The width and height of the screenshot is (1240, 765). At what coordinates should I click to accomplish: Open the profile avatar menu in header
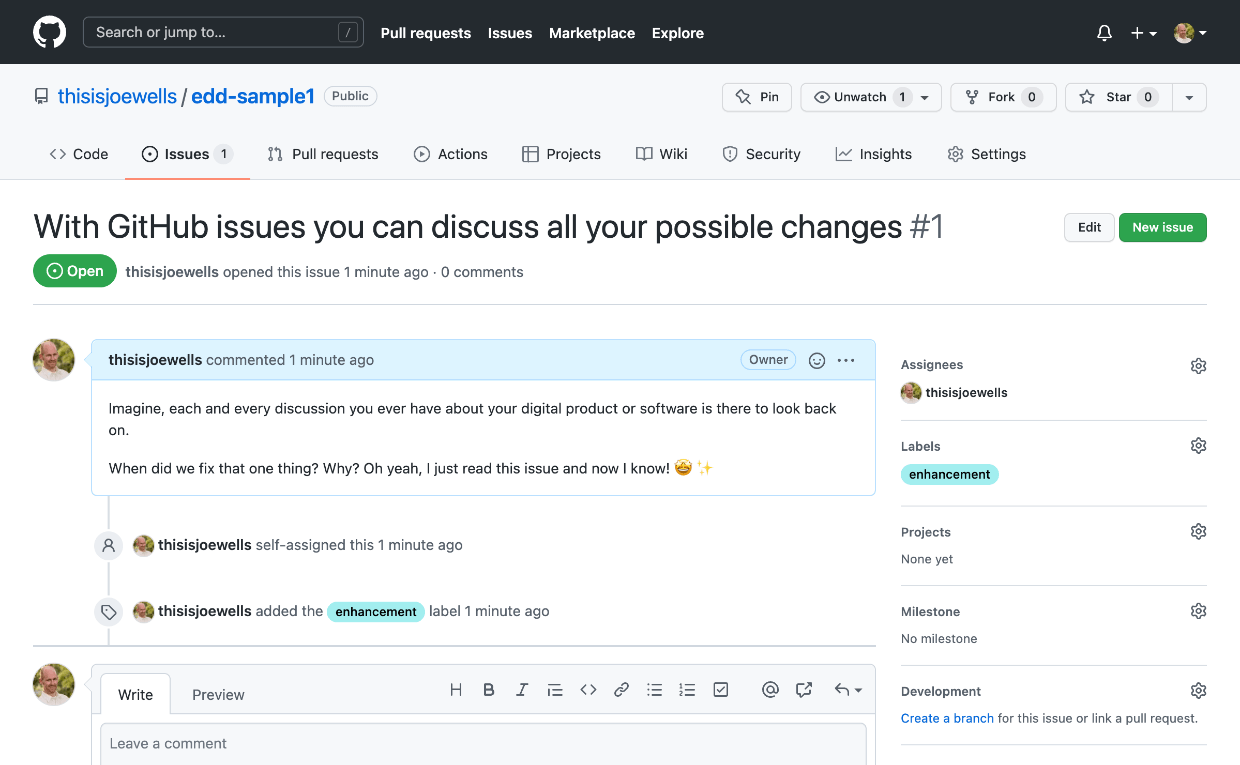[x=1190, y=33]
